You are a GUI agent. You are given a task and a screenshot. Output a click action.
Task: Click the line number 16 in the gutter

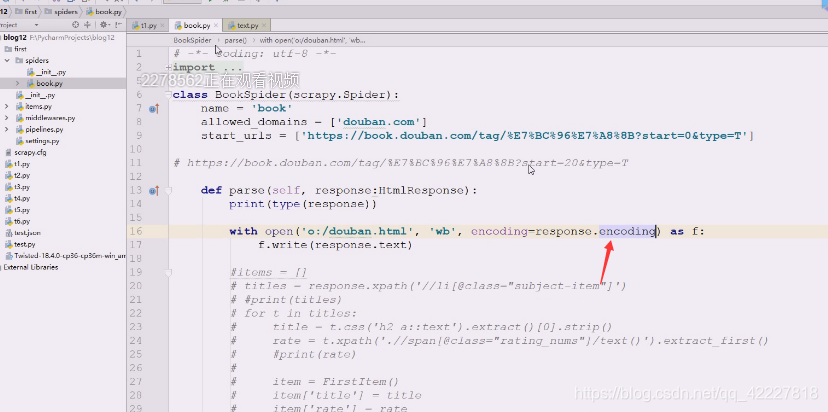(136, 231)
